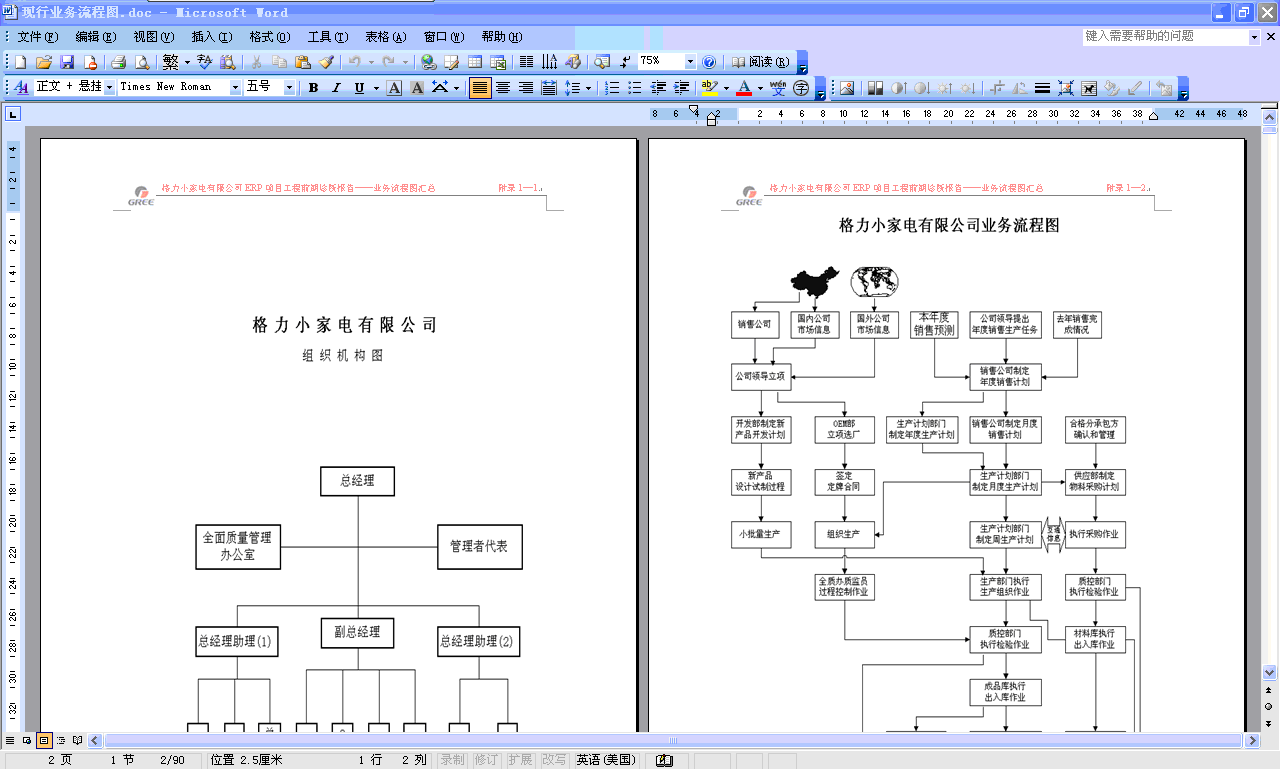Open the zoom percentage dropdown

pyautogui.click(x=690, y=62)
